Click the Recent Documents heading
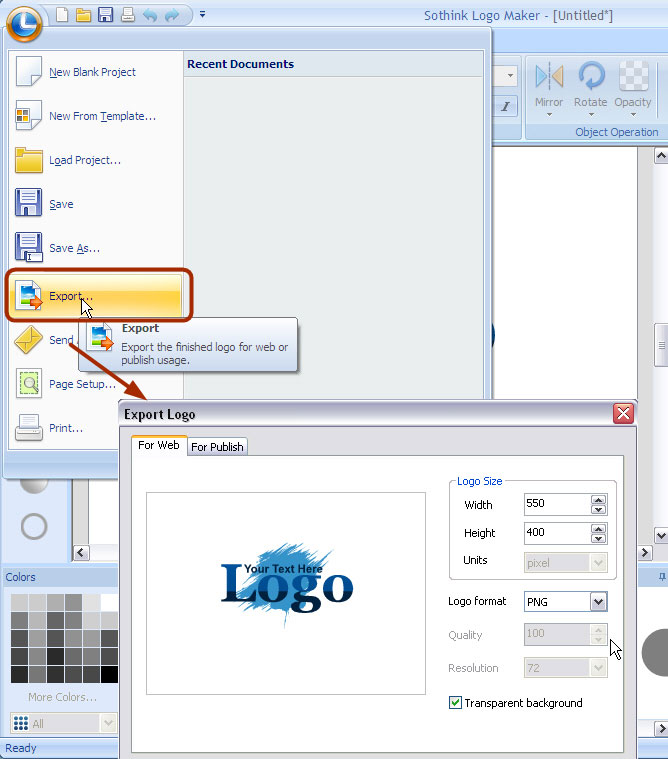 pyautogui.click(x=241, y=64)
